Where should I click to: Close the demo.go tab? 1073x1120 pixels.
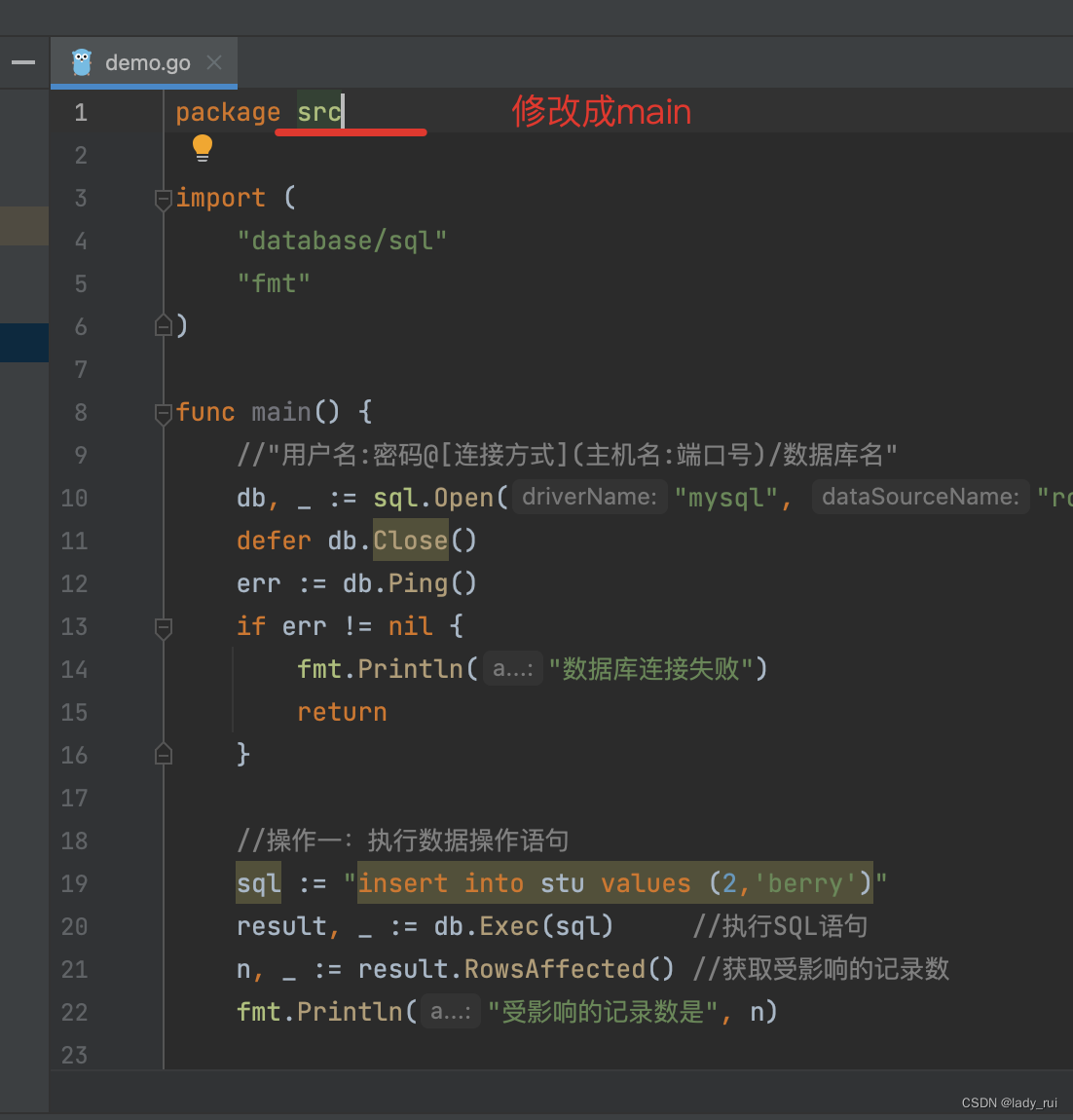(x=214, y=61)
